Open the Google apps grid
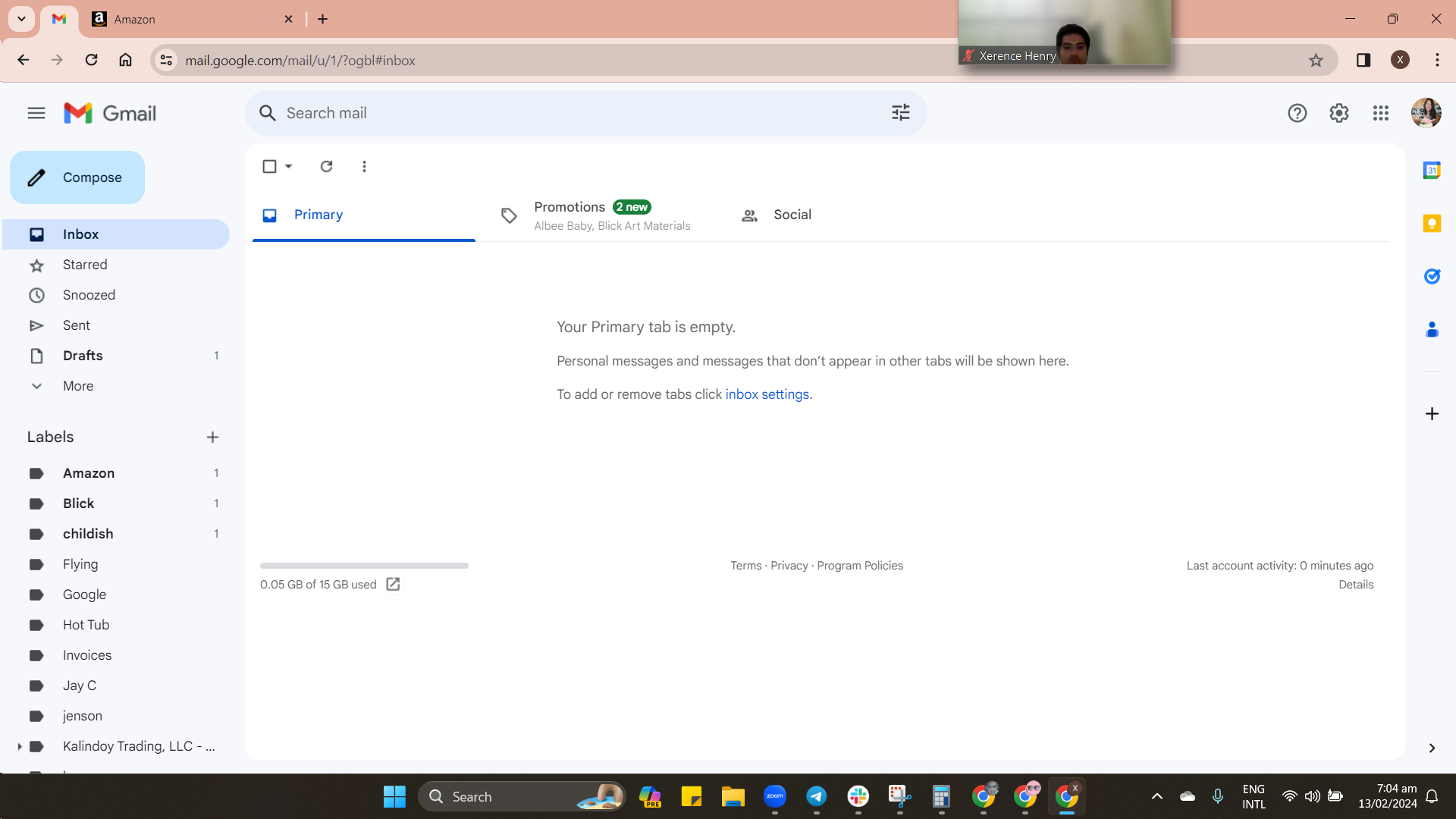The image size is (1456, 819). (1380, 113)
